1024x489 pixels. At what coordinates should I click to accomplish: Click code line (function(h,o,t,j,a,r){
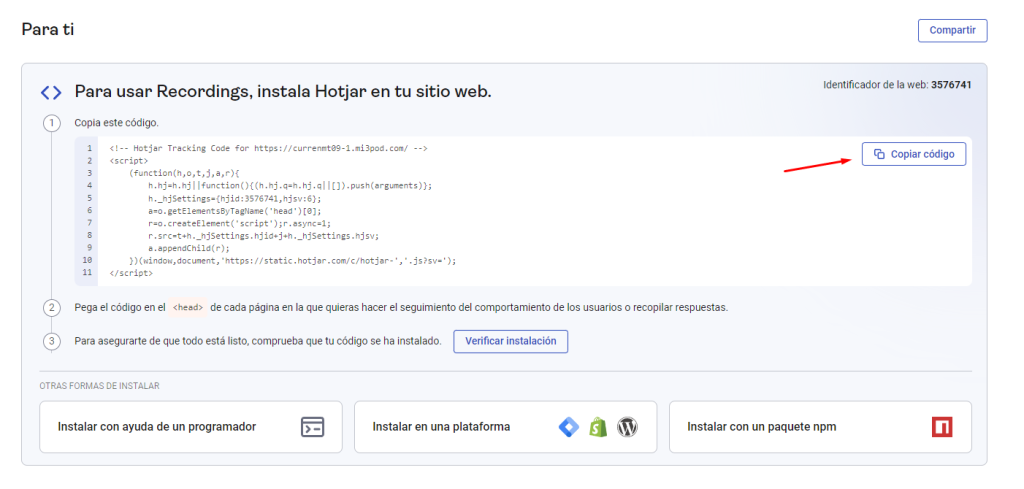pyautogui.click(x=185, y=173)
